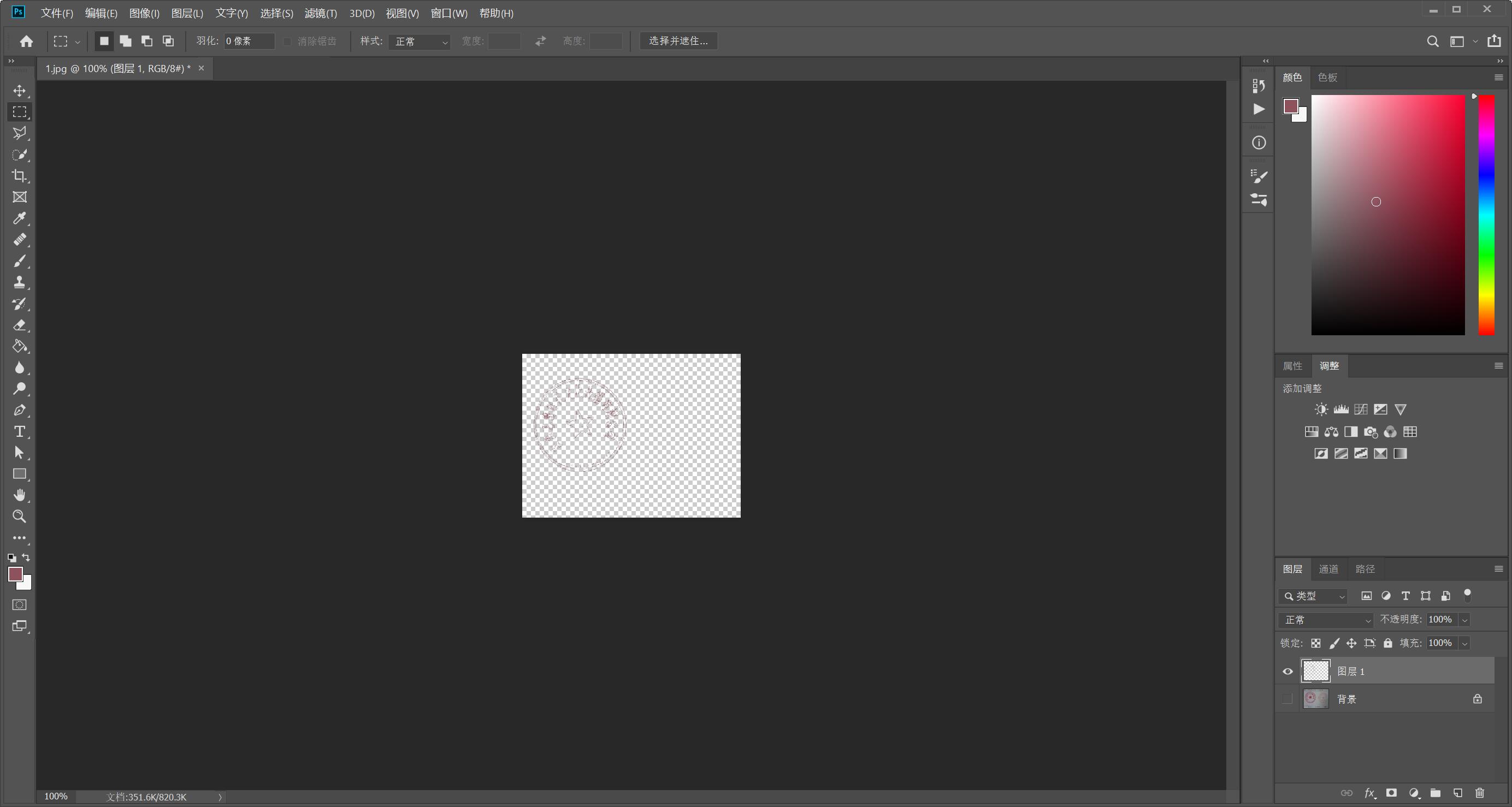Choose Intersect with Selection mode
Viewport: 1512px width, 807px height.
coord(168,41)
